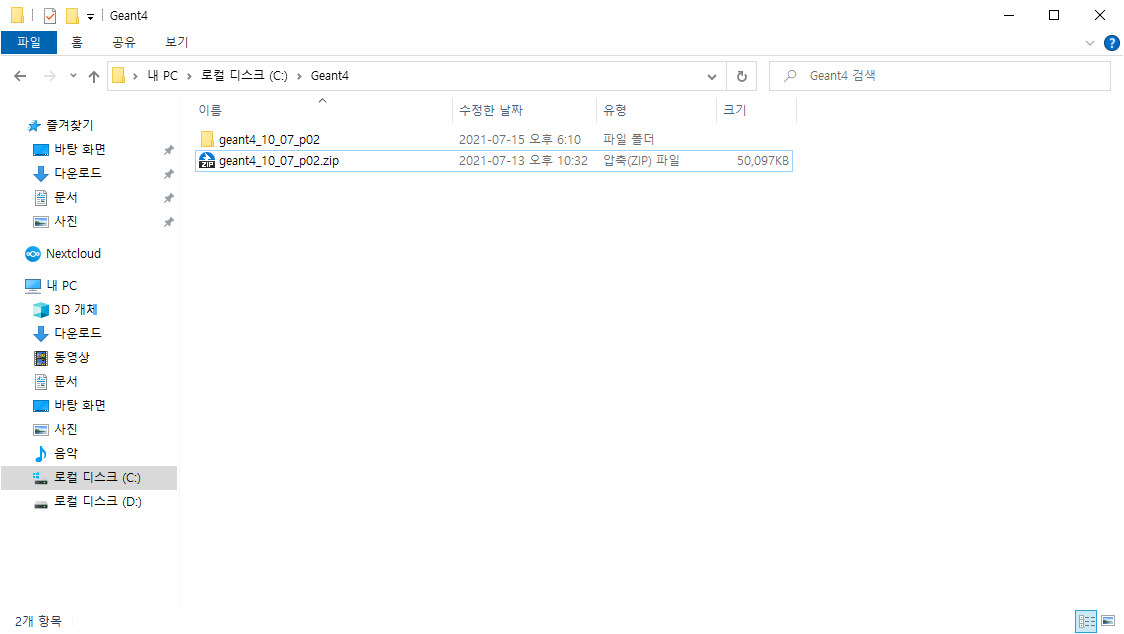The width and height of the screenshot is (1124, 634).
Task: Click the Properties quick access toolbar icon
Action: [50, 15]
